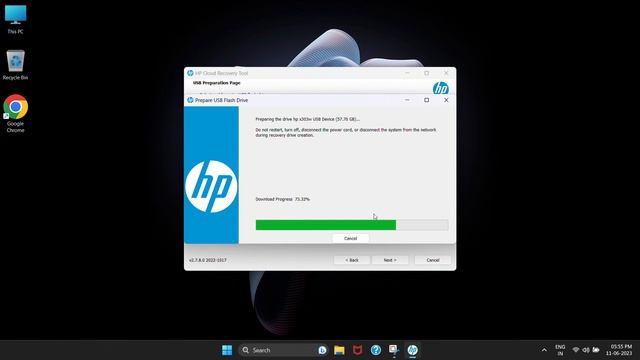Click the USB Preparation Page heading
The height and width of the screenshot is (360, 640).
217,83
